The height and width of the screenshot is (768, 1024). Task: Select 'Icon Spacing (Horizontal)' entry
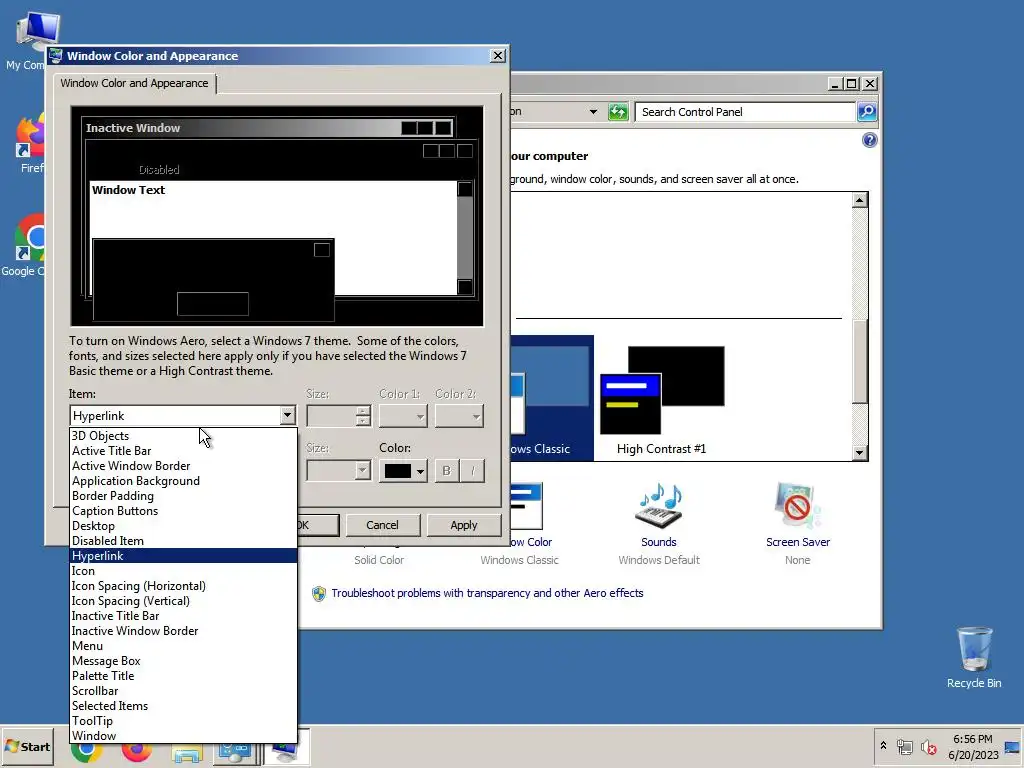183,586
